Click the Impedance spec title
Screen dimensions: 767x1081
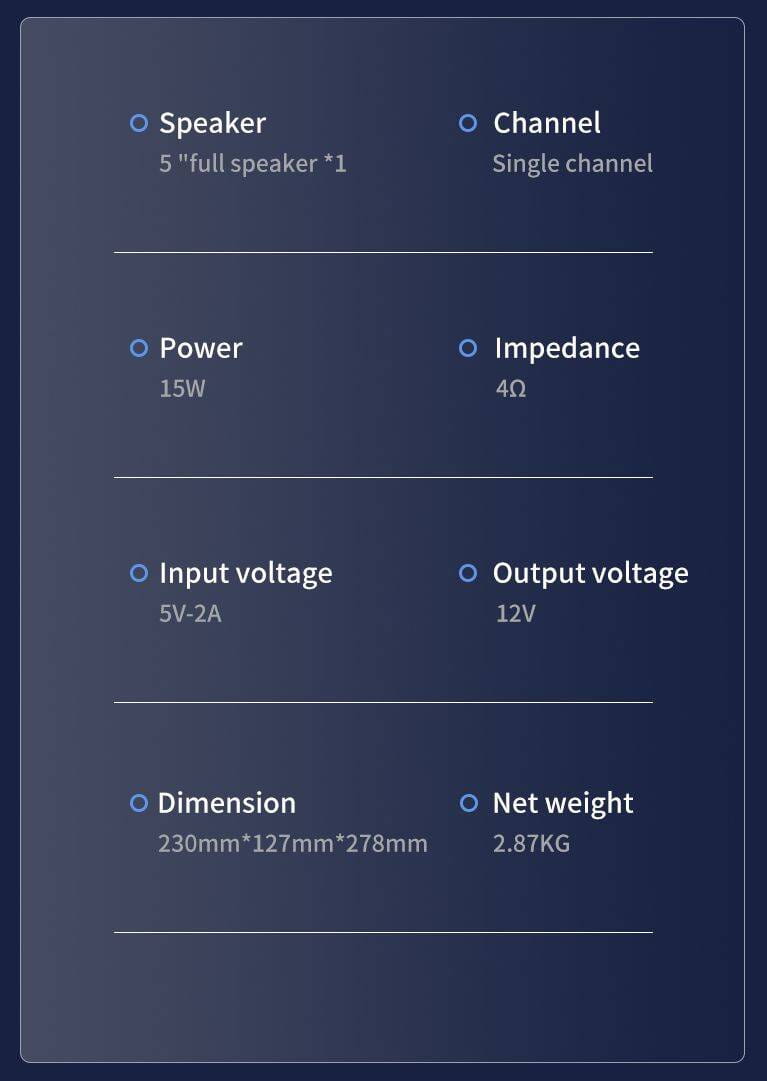point(567,348)
